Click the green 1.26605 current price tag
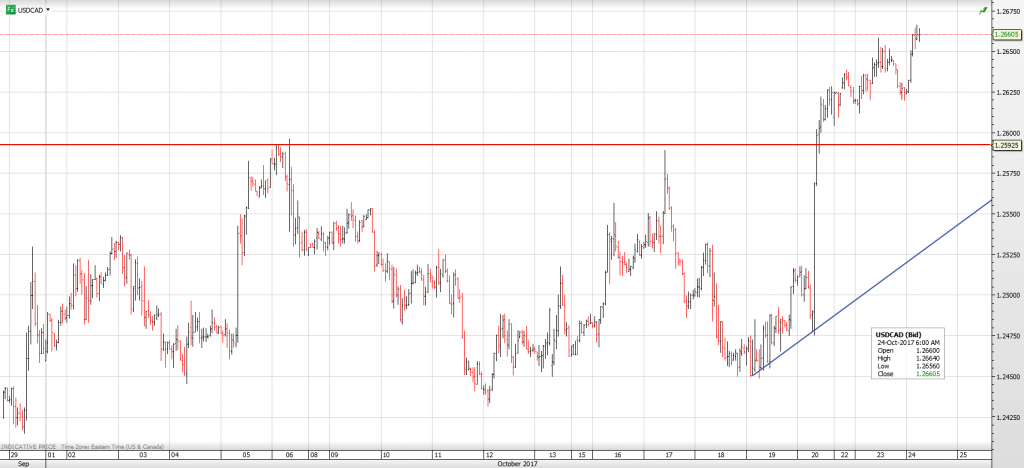 pyautogui.click(x=1006, y=34)
